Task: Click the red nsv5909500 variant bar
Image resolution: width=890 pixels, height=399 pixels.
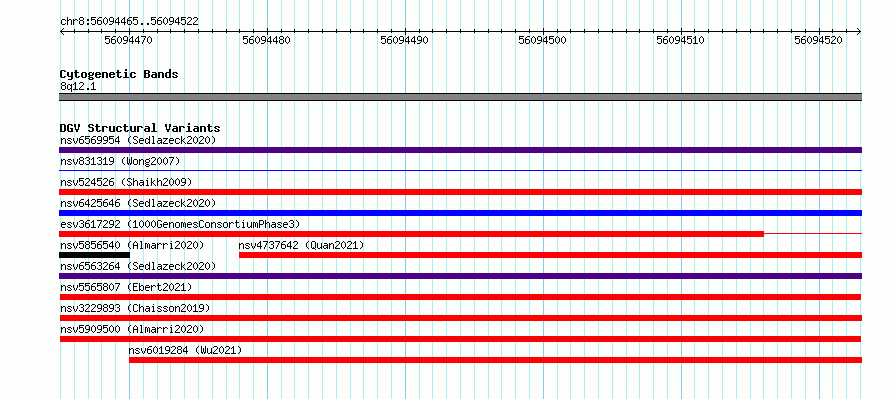Action: tap(460, 339)
